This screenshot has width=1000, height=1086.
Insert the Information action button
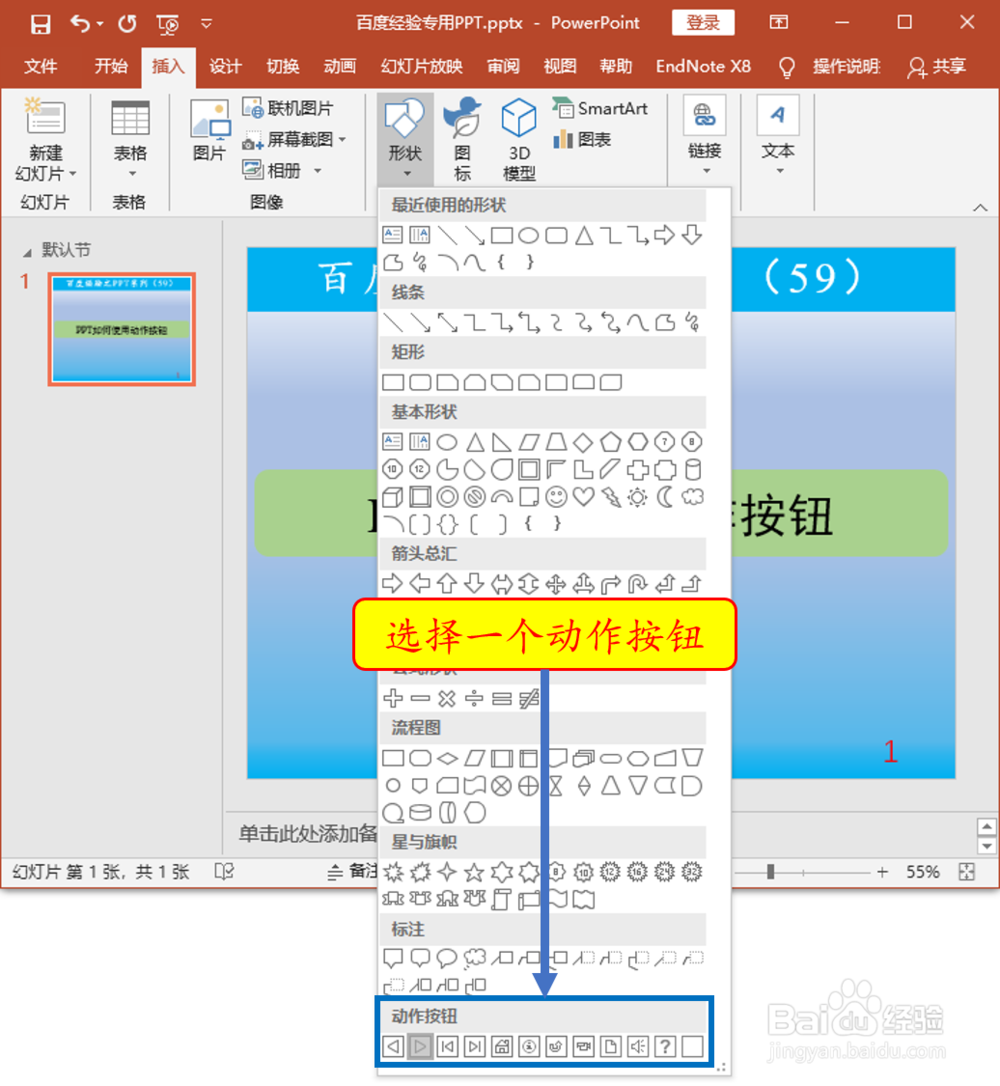coord(529,1046)
